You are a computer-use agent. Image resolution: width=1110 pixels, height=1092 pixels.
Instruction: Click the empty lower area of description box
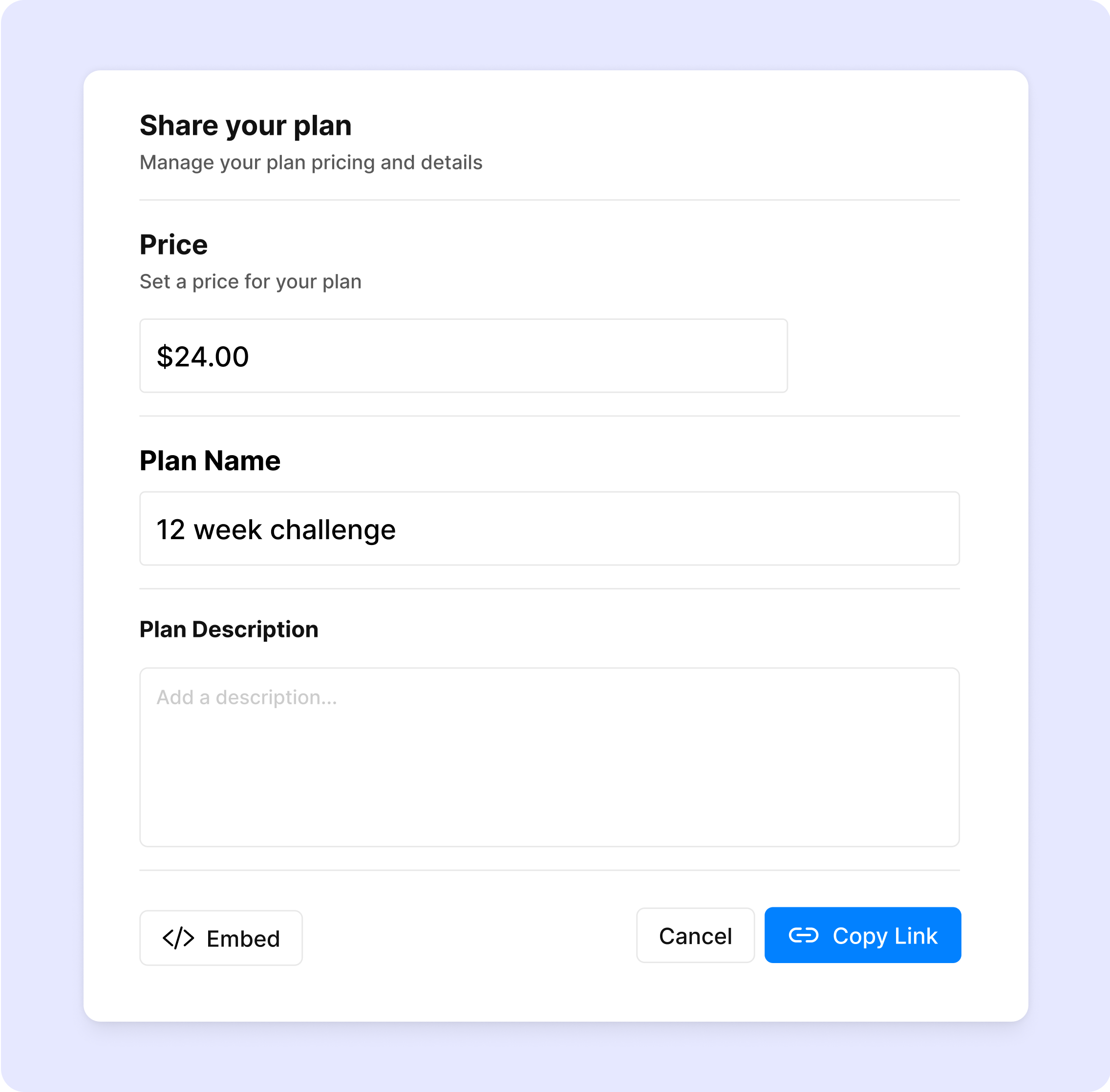tap(549, 797)
